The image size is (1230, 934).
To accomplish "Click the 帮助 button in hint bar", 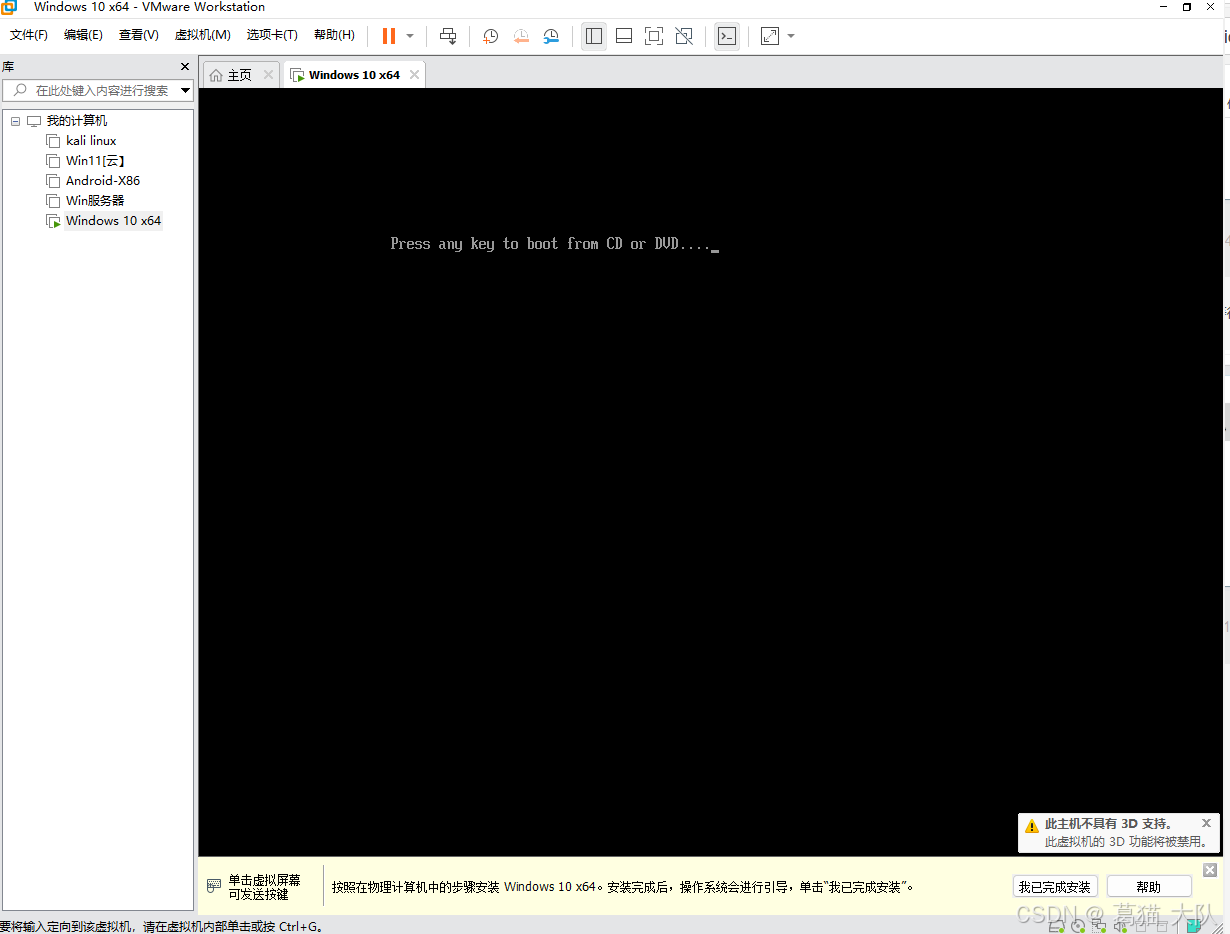I will 1149,887.
